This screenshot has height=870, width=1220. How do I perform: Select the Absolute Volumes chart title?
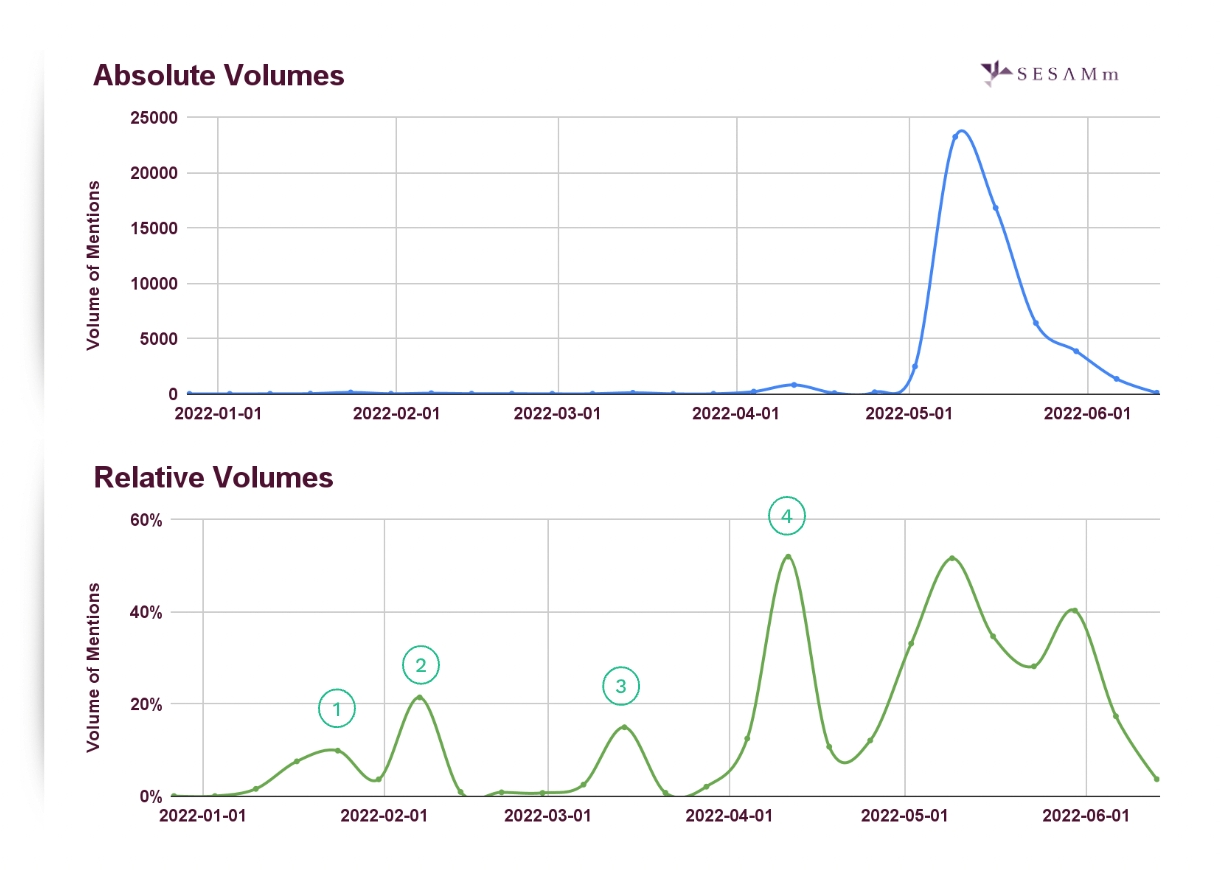pos(220,75)
